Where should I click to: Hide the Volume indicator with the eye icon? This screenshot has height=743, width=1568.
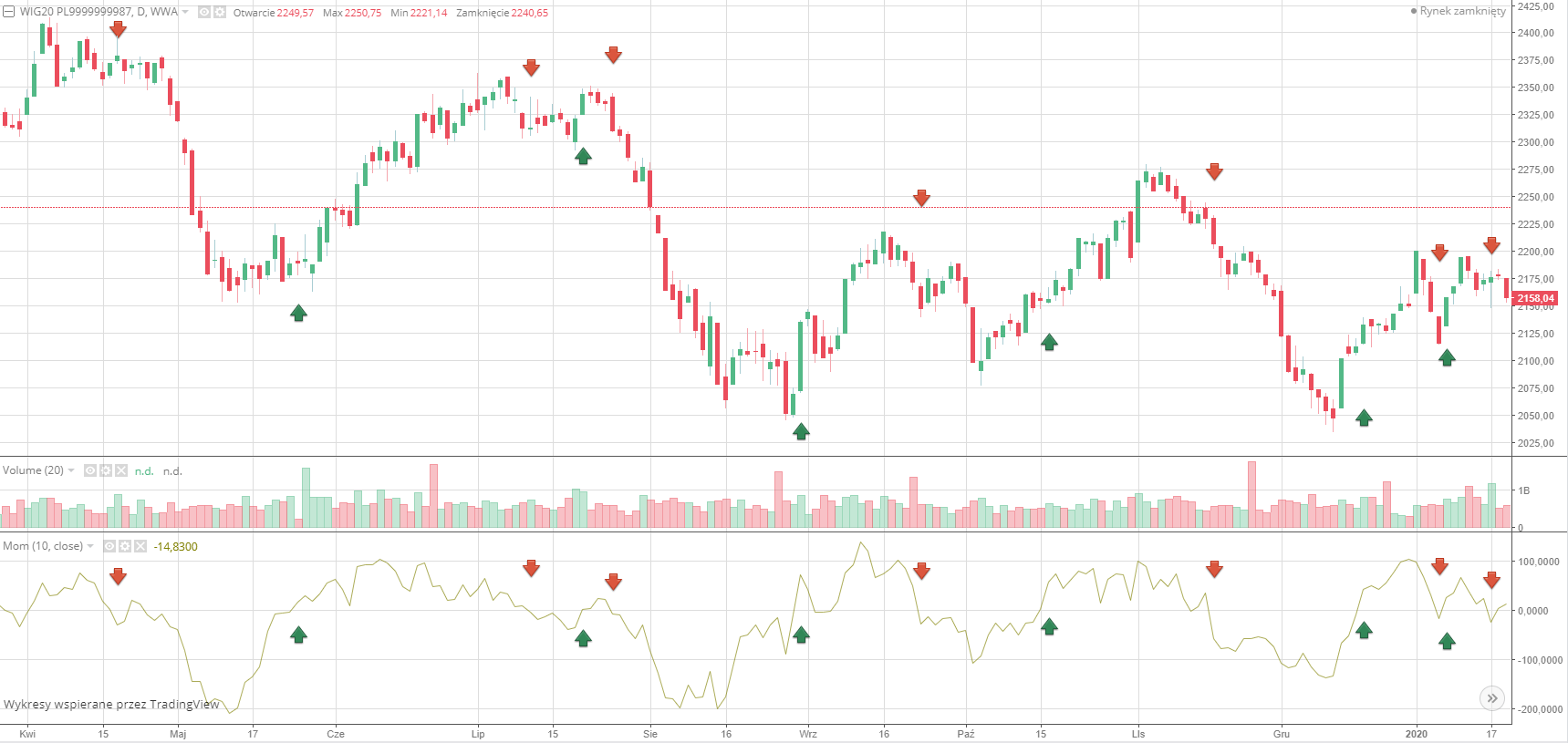pos(90,471)
